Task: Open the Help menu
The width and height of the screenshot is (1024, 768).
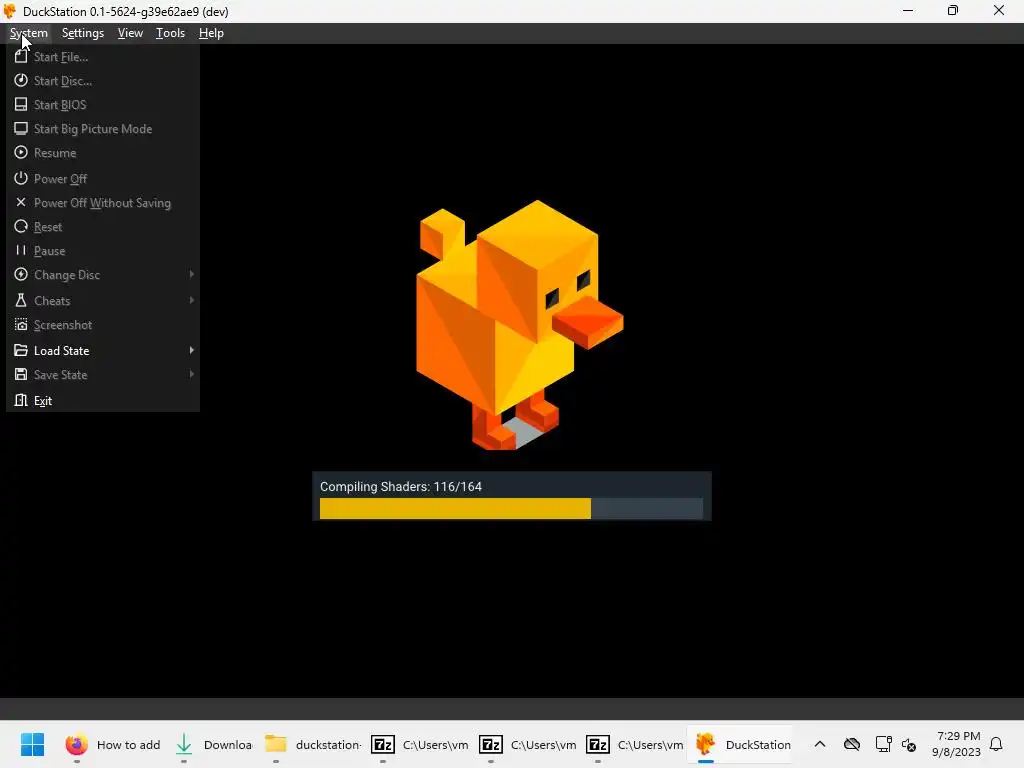Action: 211,33
